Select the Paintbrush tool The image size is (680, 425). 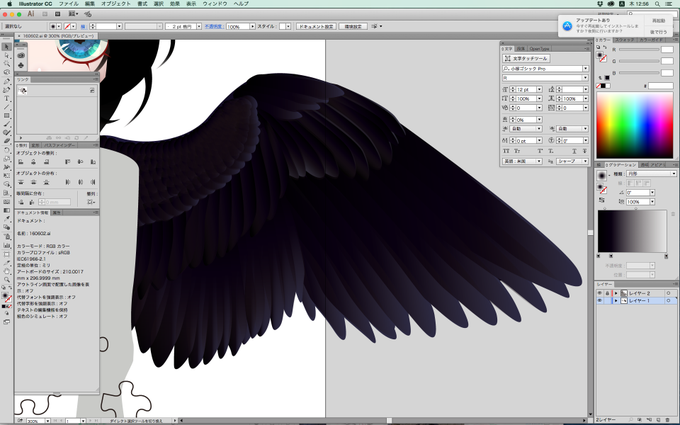[x=7, y=124]
